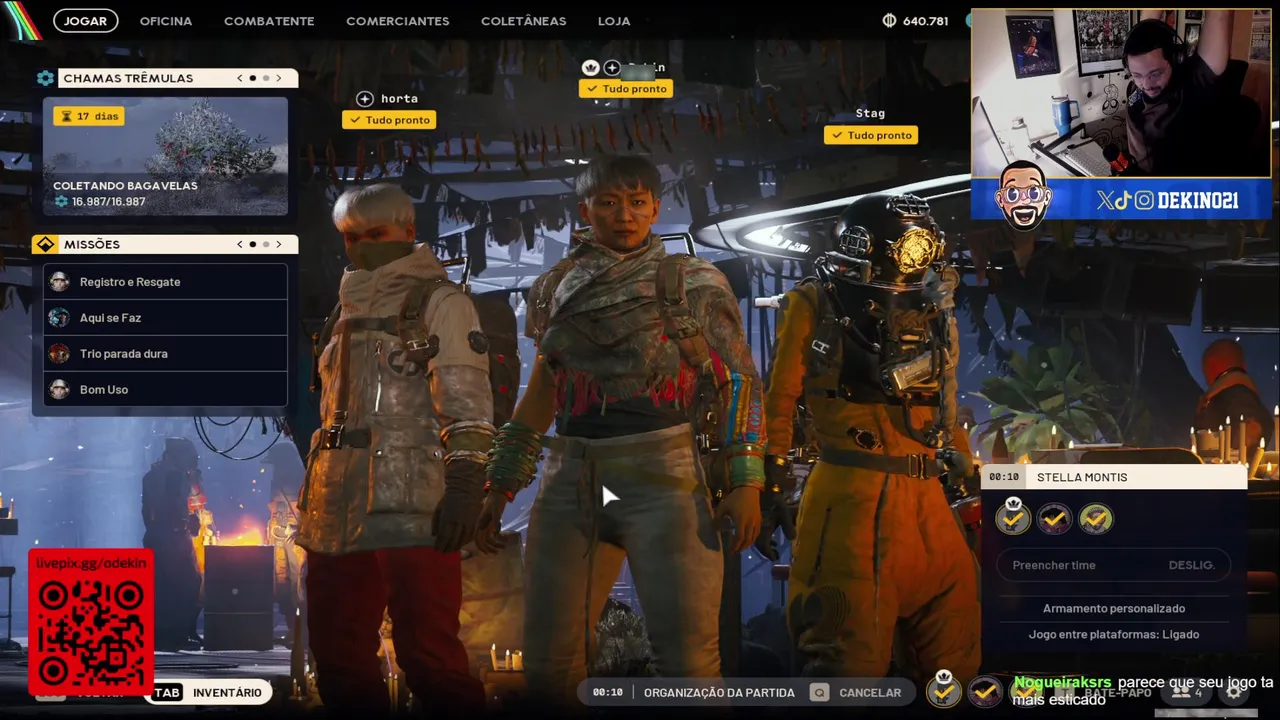Go to next Missões page arrow
The width and height of the screenshot is (1280, 720).
click(x=279, y=244)
